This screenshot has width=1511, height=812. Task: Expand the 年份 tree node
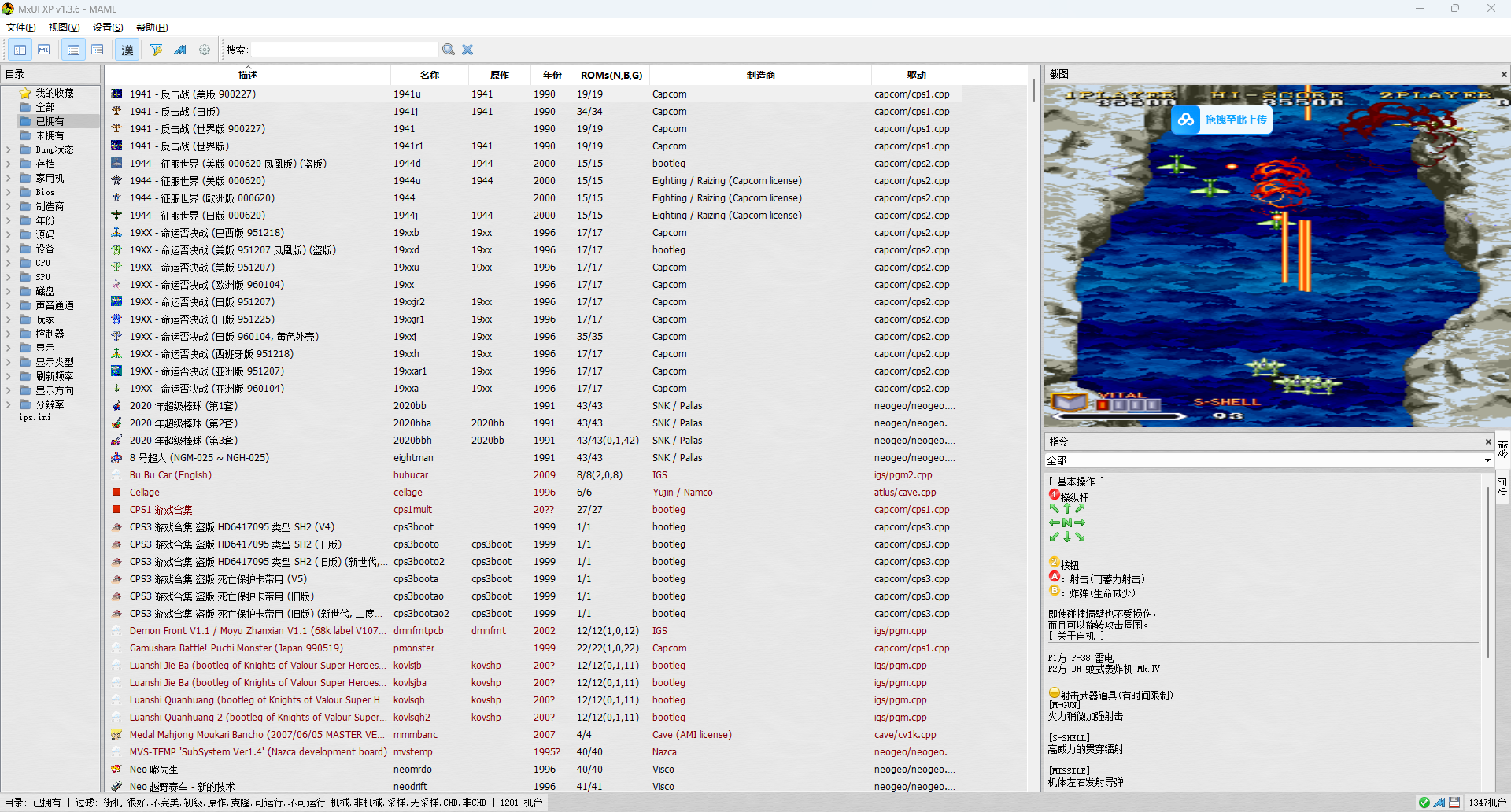point(8,220)
